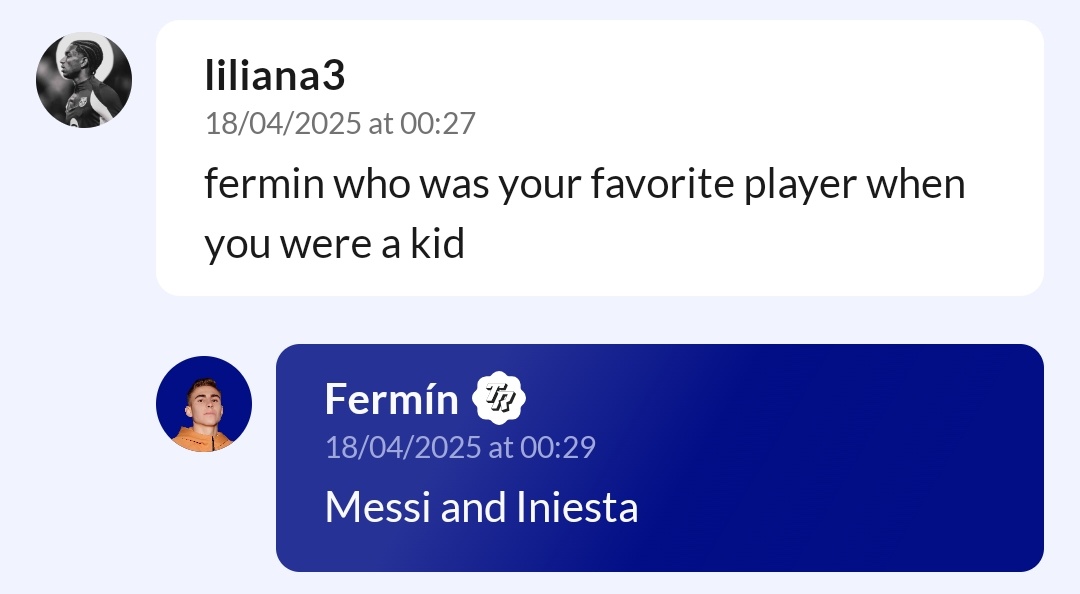This screenshot has height=594, width=1080.
Task: Open the liliana3 username link
Action: click(x=275, y=76)
